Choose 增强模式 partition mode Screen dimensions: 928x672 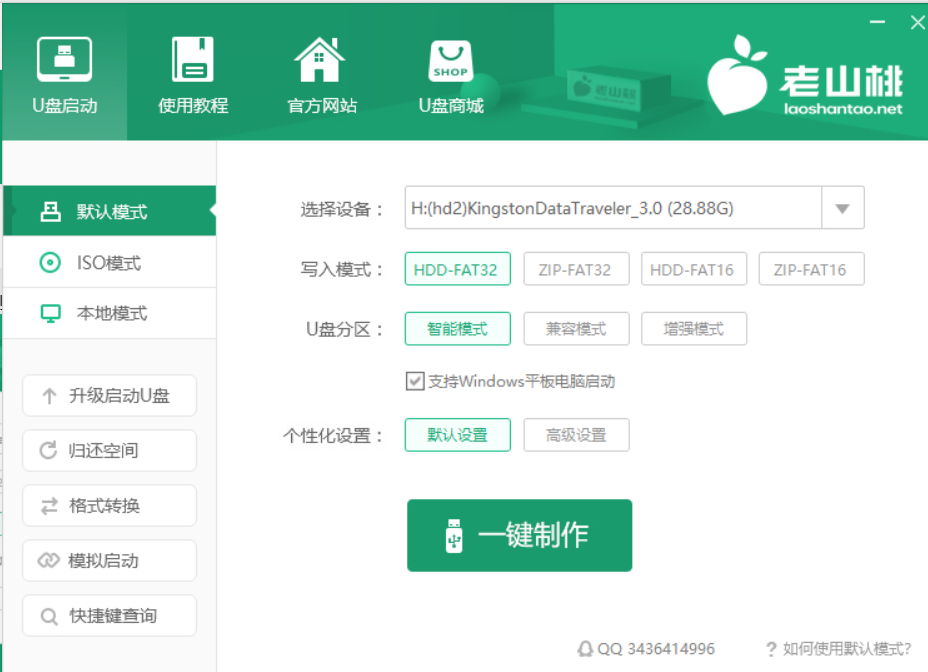(x=694, y=328)
